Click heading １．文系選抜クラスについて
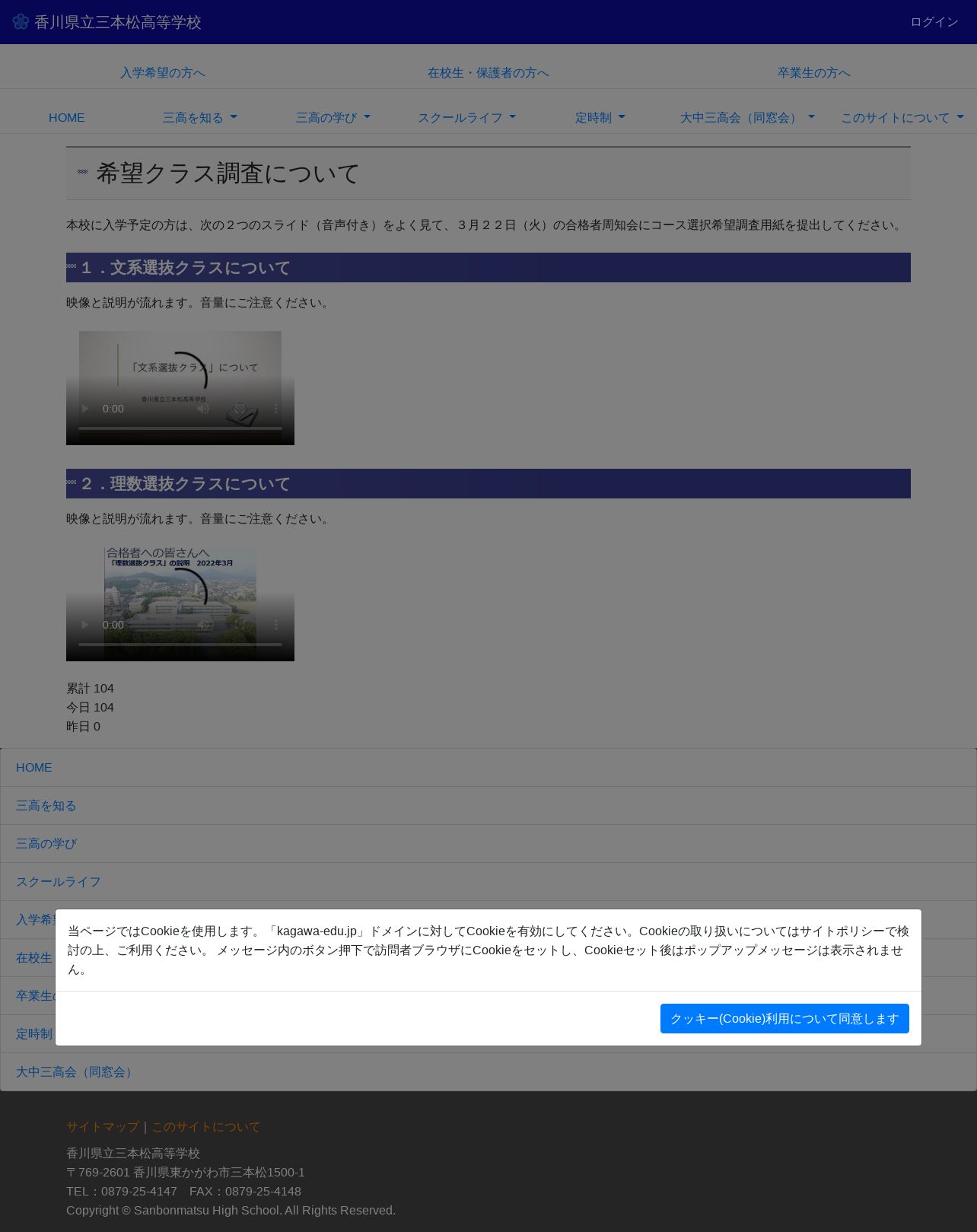Image resolution: width=977 pixels, height=1232 pixels. 185,268
